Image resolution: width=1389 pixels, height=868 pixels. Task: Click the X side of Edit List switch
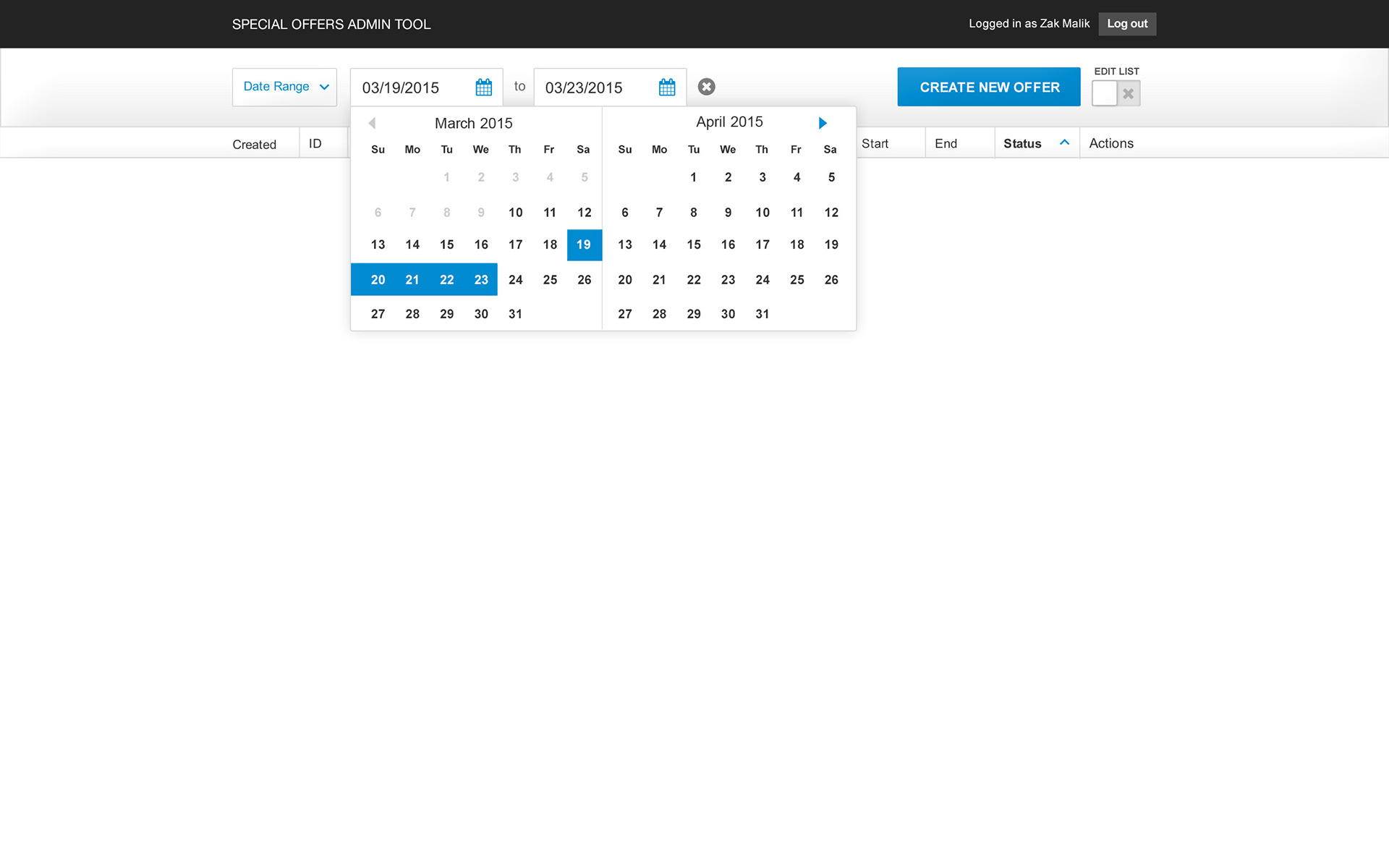point(1128,93)
